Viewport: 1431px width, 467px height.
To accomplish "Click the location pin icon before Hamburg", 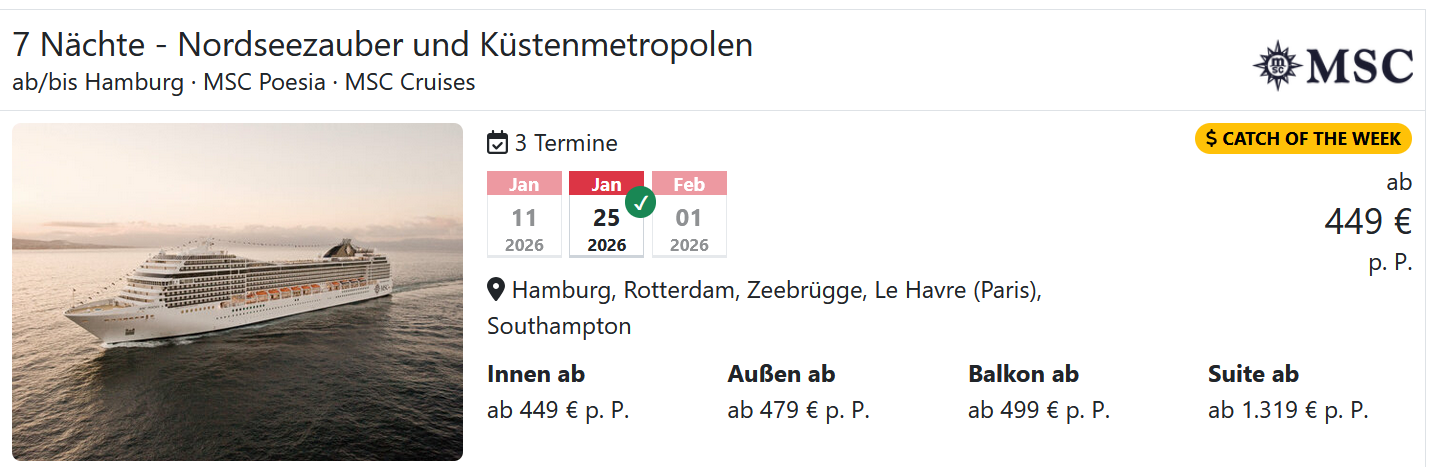I will click(496, 290).
